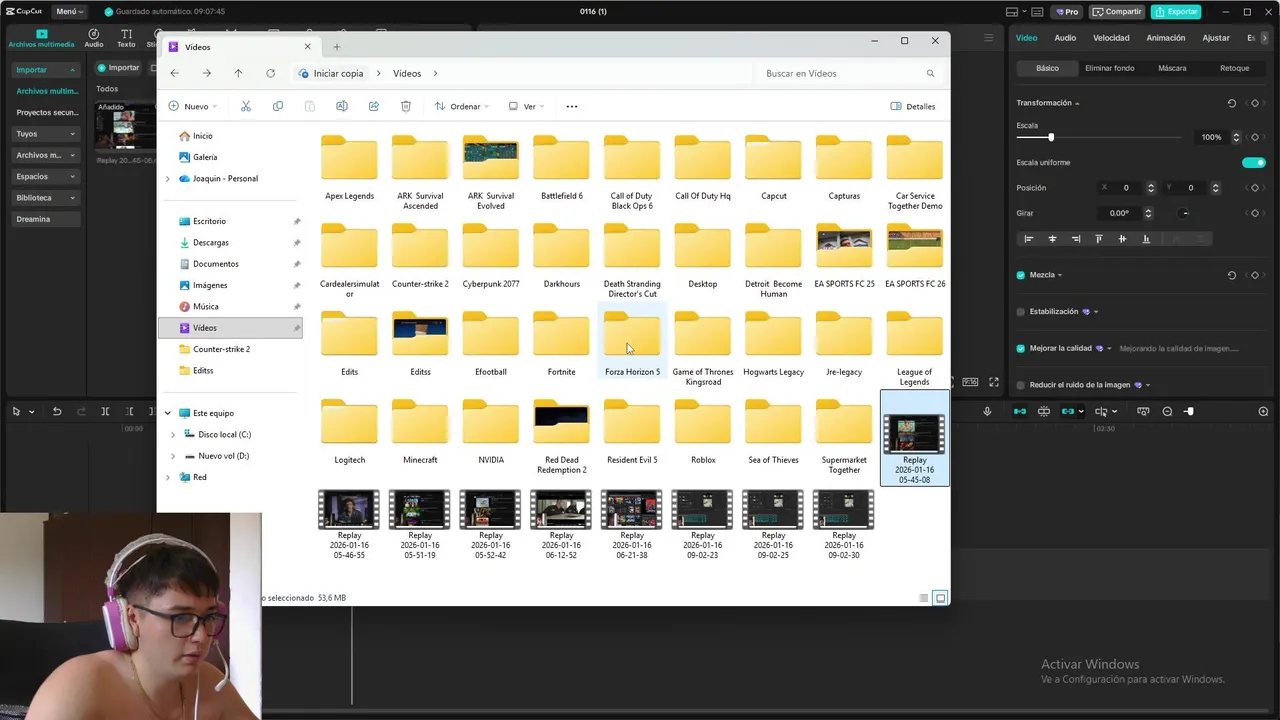
Task: Reset Transformación with its circular arrow
Action: (1232, 103)
